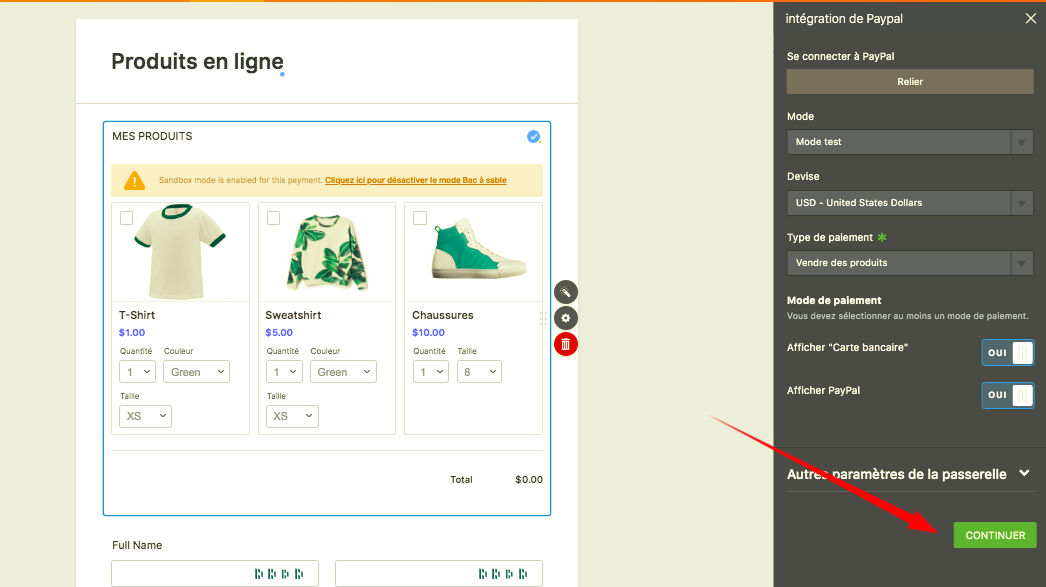Click the Sweatshirt $5.00 price
The width and height of the screenshot is (1046, 587).
click(x=279, y=332)
